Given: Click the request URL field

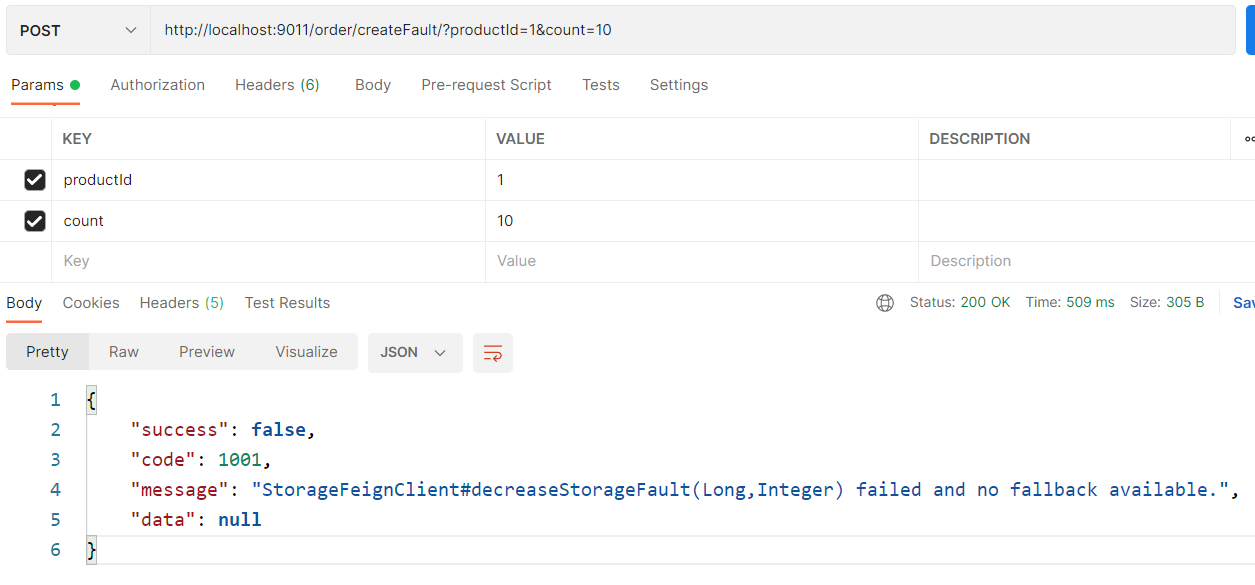Looking at the screenshot, I should [693, 30].
